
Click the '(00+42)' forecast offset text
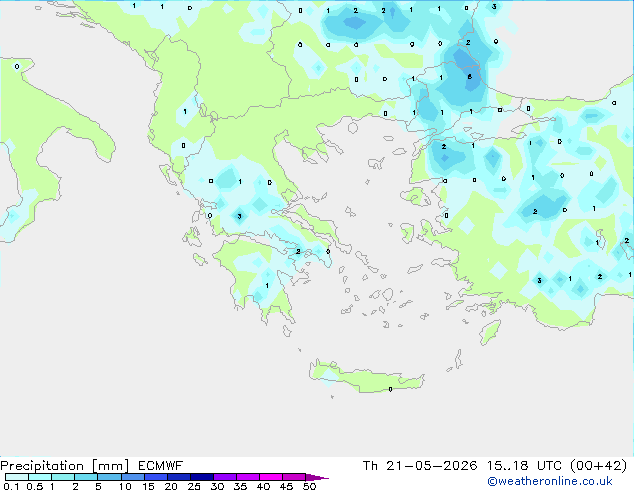coord(598,466)
